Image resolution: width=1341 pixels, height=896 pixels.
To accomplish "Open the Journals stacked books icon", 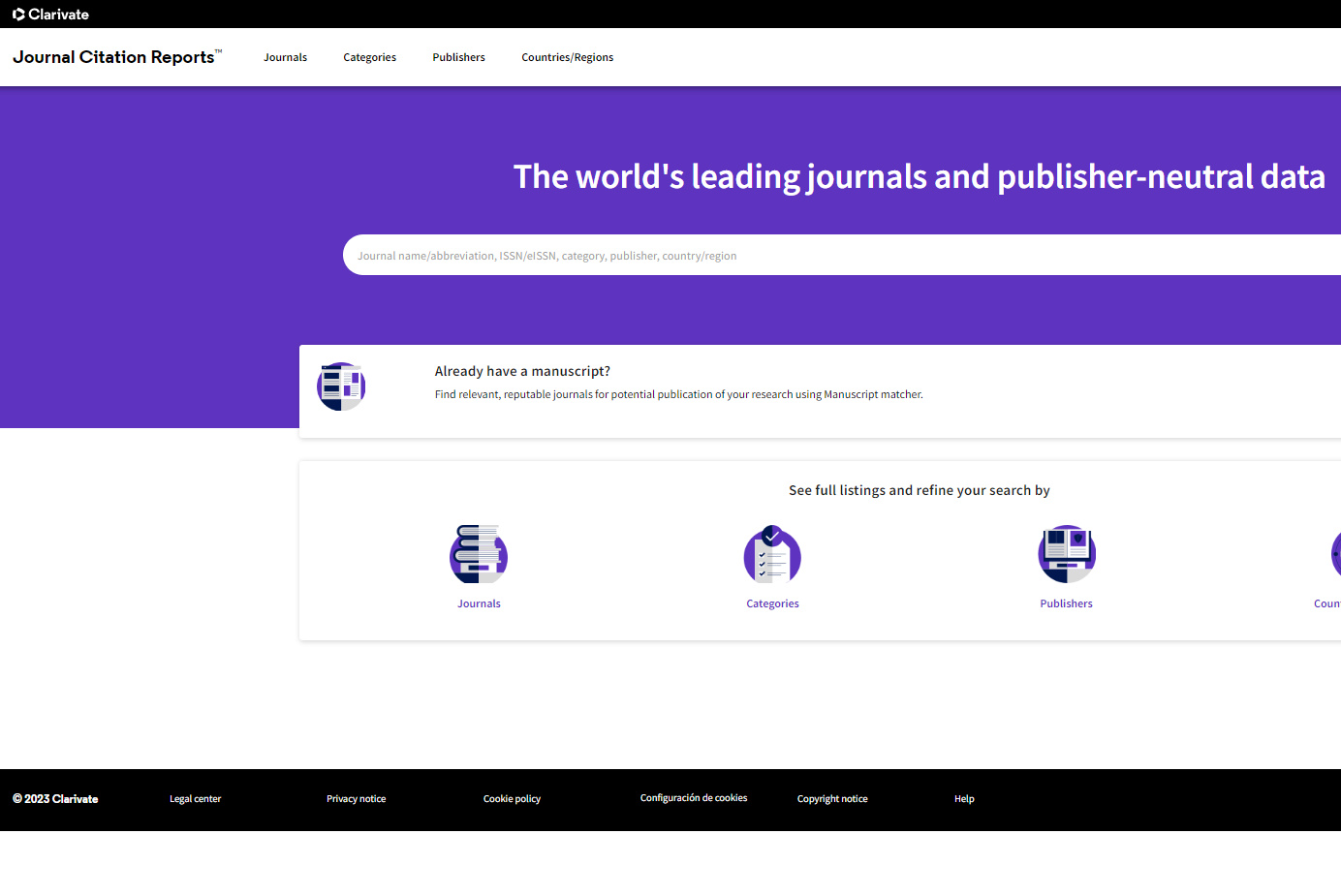I will (479, 554).
